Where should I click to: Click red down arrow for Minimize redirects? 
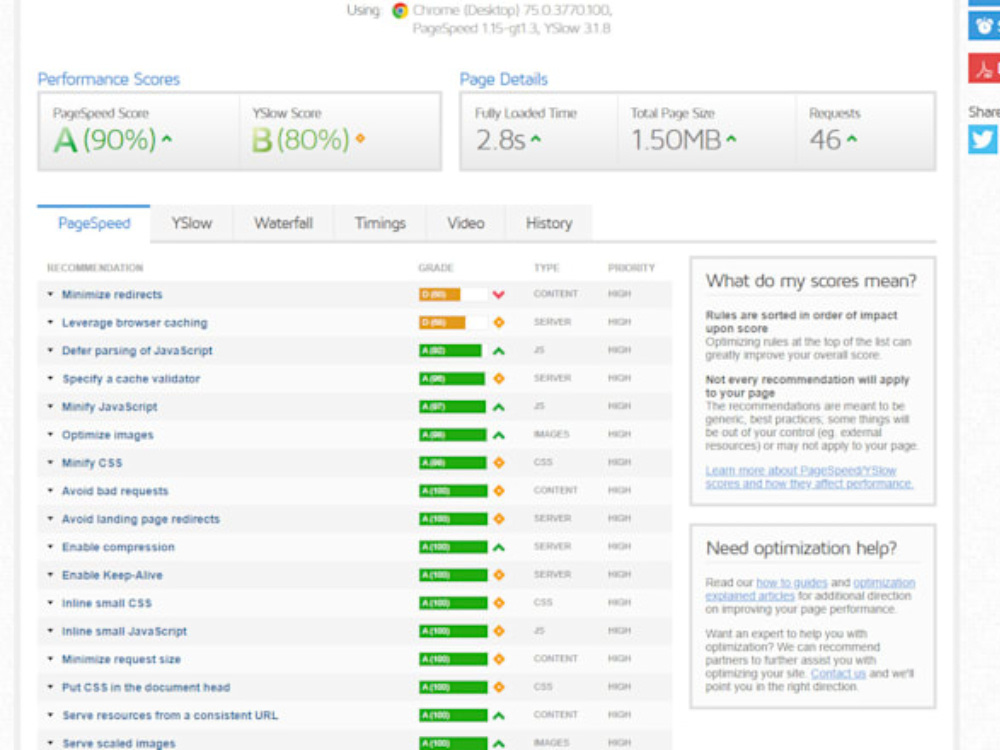click(x=499, y=295)
